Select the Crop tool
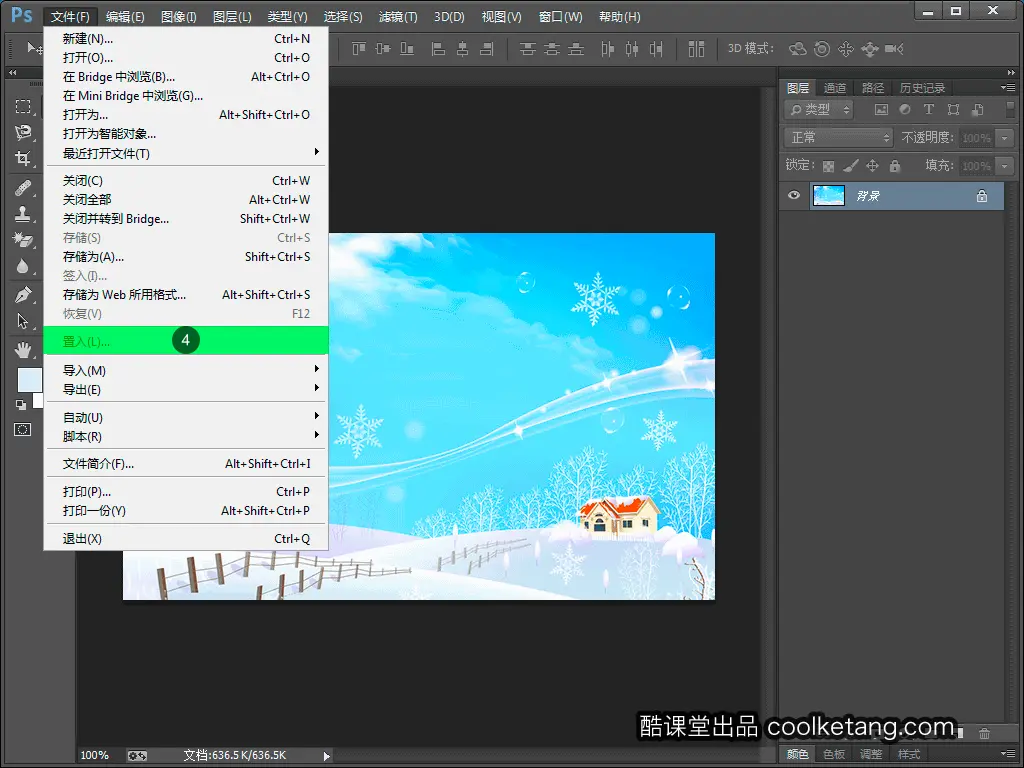The height and width of the screenshot is (768, 1024). (24, 159)
